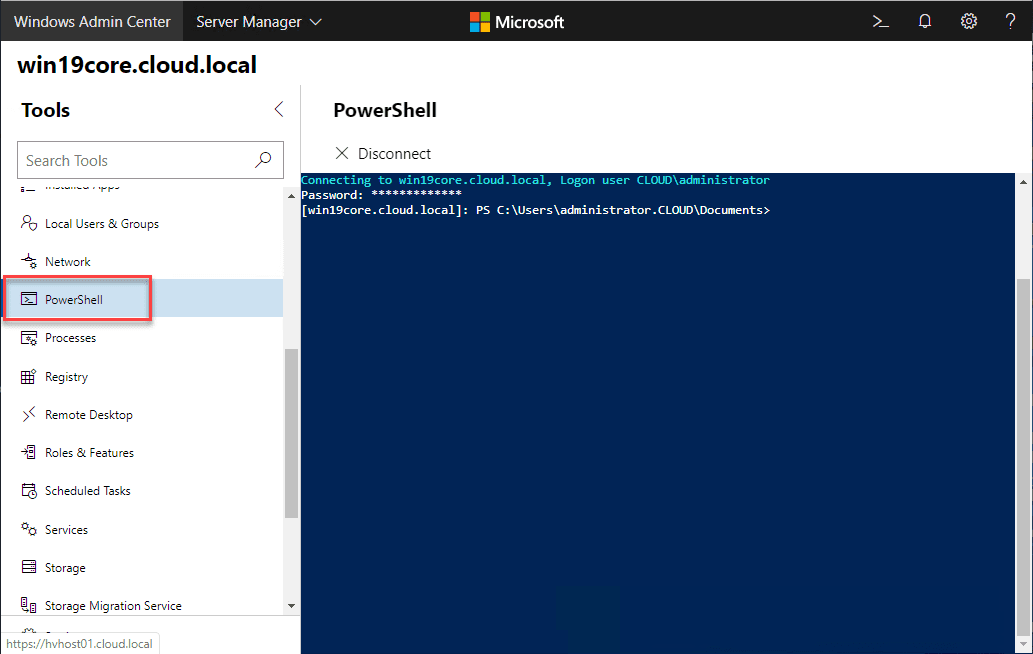
Task: Select the Remote Desktop tool icon
Action: click(28, 414)
